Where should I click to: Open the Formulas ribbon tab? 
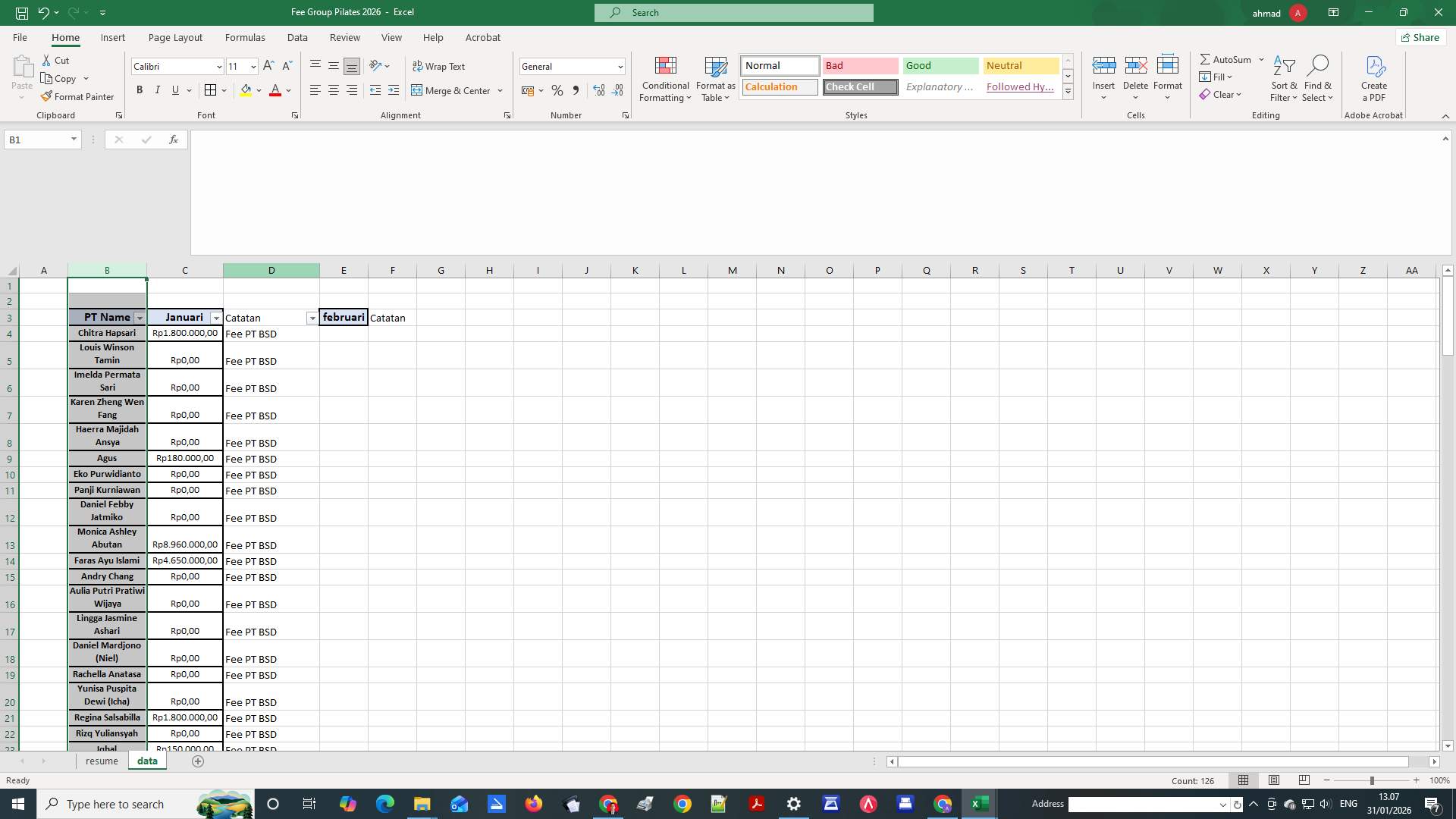(x=244, y=37)
